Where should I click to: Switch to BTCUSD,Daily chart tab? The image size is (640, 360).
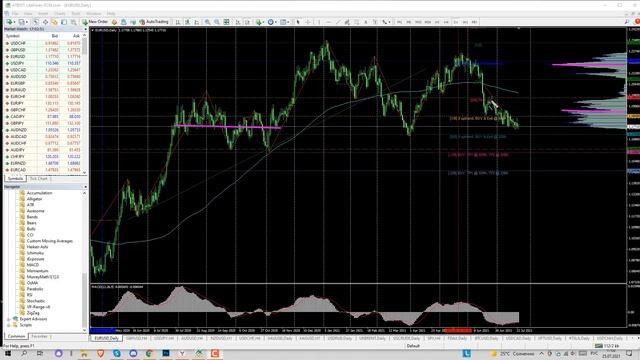coord(487,338)
